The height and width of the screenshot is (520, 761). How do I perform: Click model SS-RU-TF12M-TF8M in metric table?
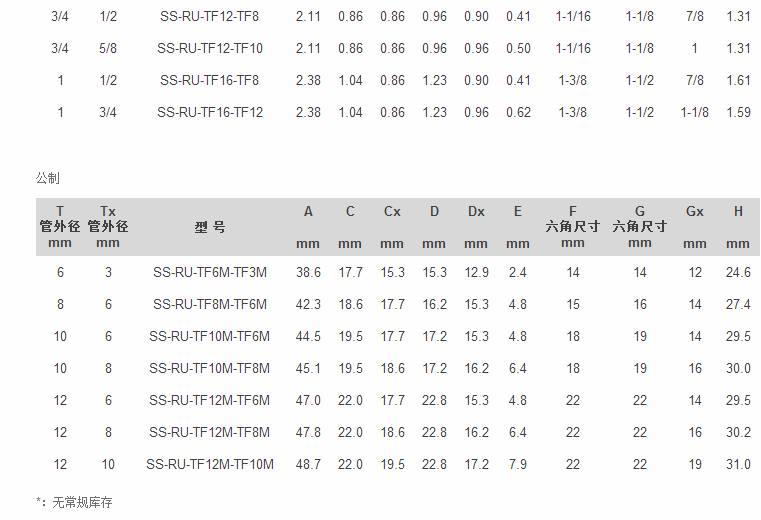[210, 432]
